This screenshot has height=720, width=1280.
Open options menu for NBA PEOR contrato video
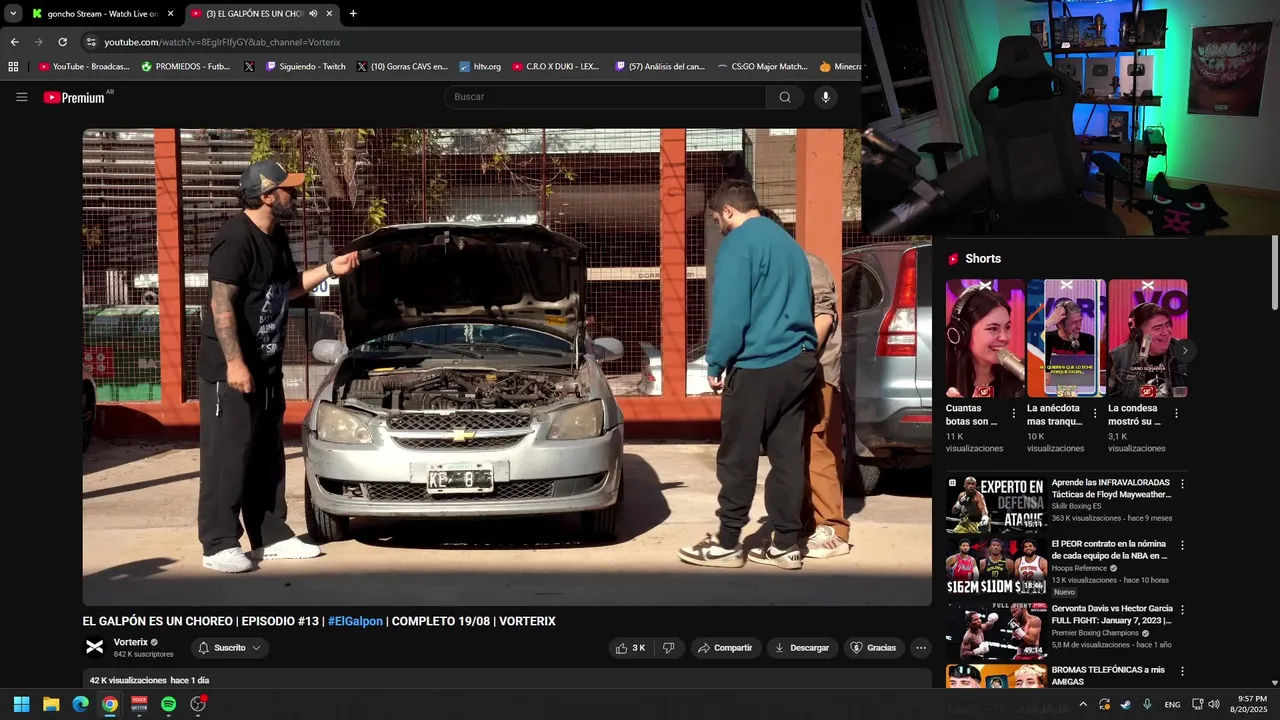1182,546
